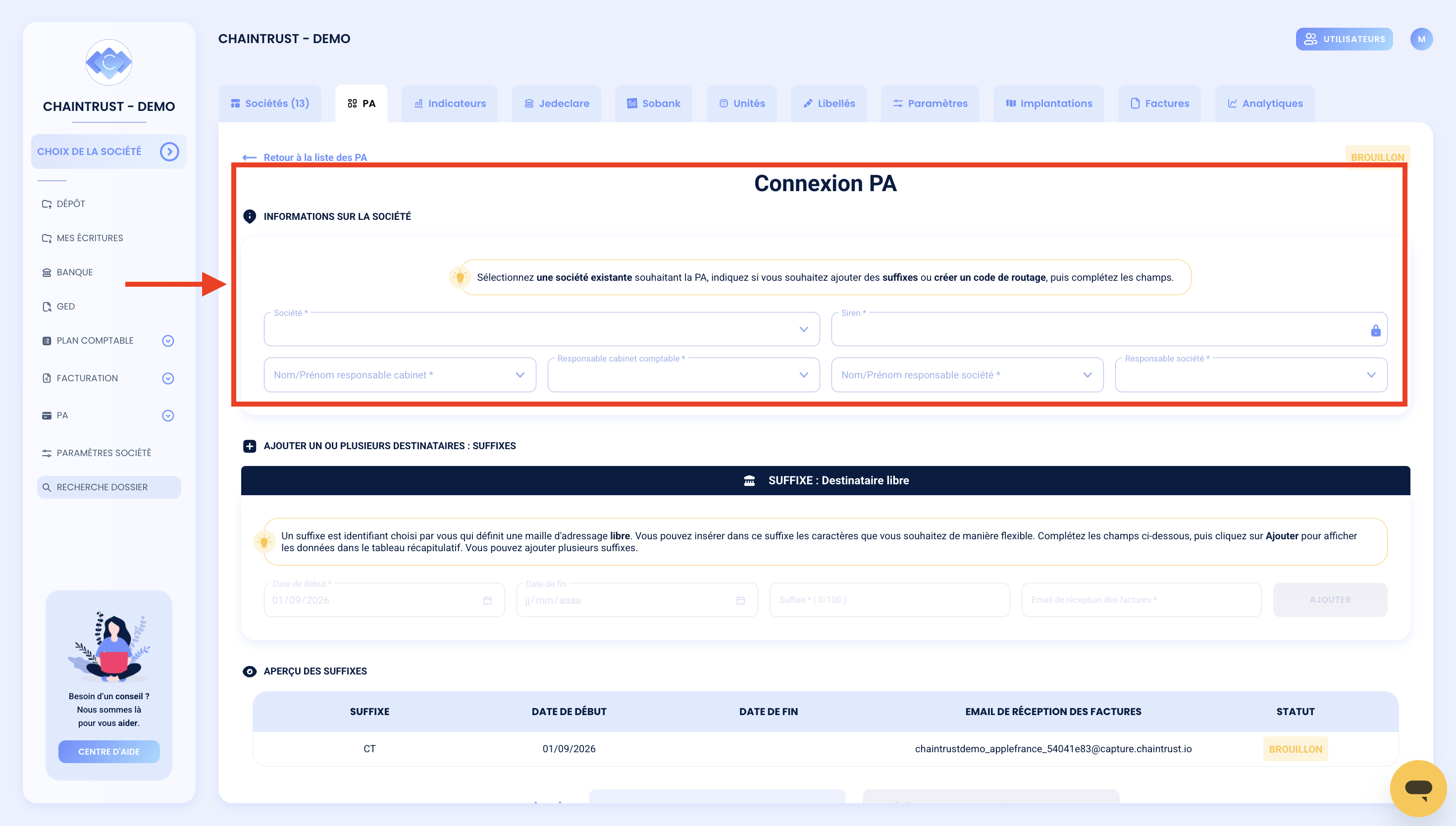Click the Brouillon badge at top right
This screenshot has width=1456, height=826.
tap(1377, 157)
